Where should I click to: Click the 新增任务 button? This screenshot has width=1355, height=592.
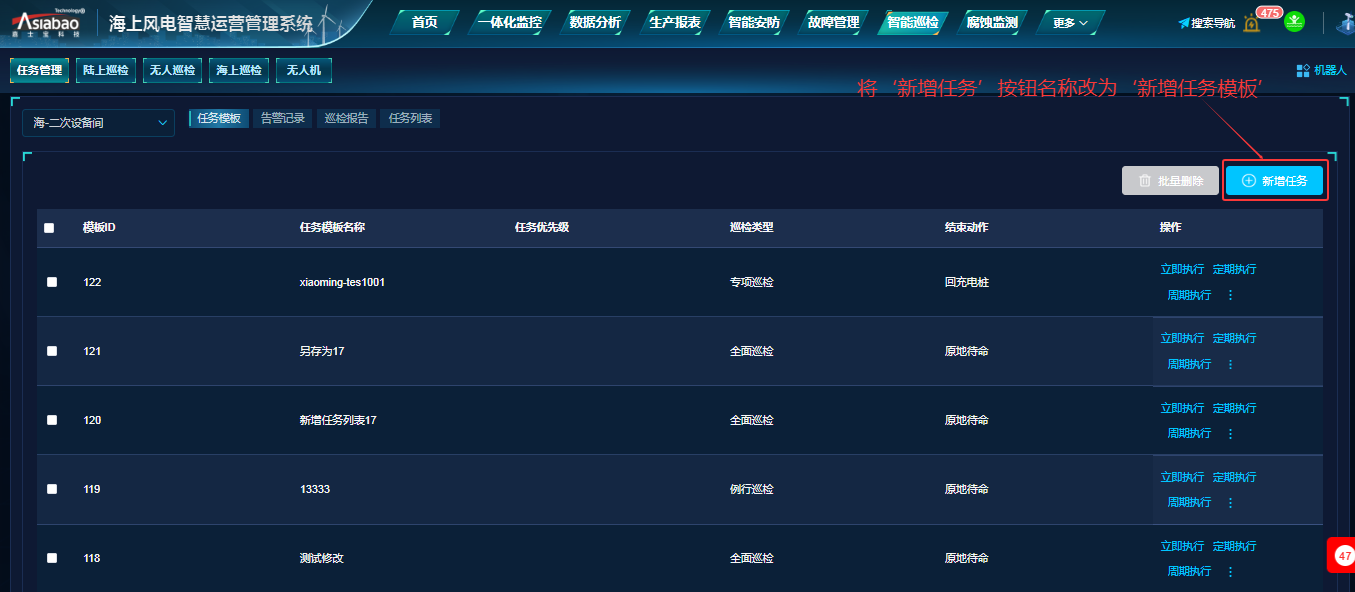(1274, 181)
